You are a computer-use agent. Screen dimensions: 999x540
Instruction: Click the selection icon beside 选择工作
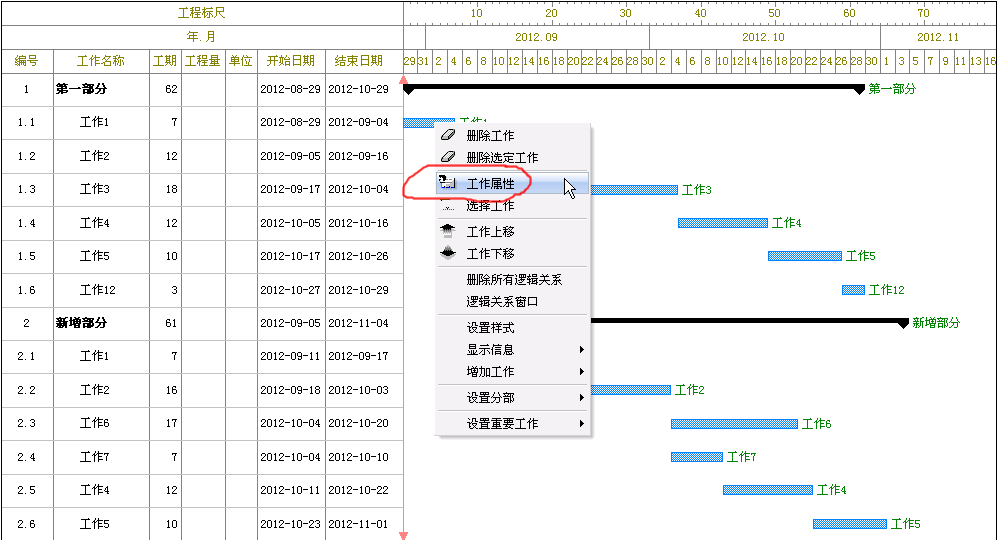tap(448, 206)
